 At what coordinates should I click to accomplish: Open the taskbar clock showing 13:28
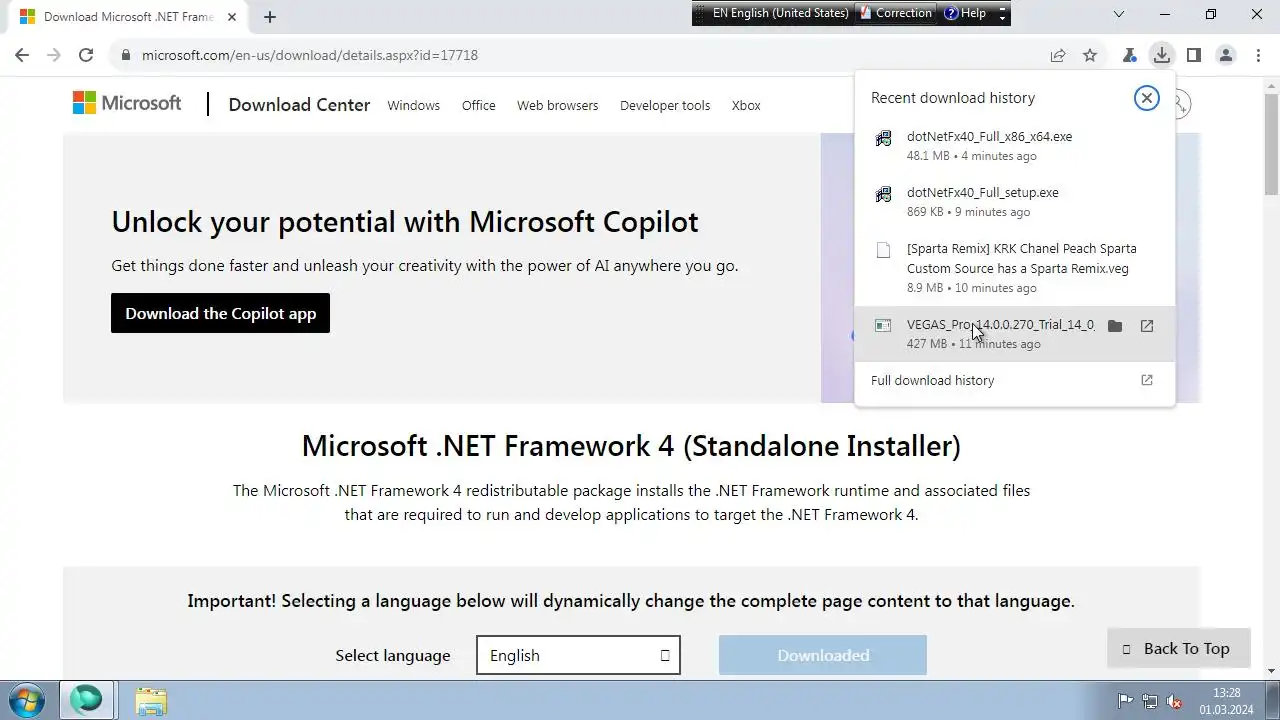(1226, 701)
